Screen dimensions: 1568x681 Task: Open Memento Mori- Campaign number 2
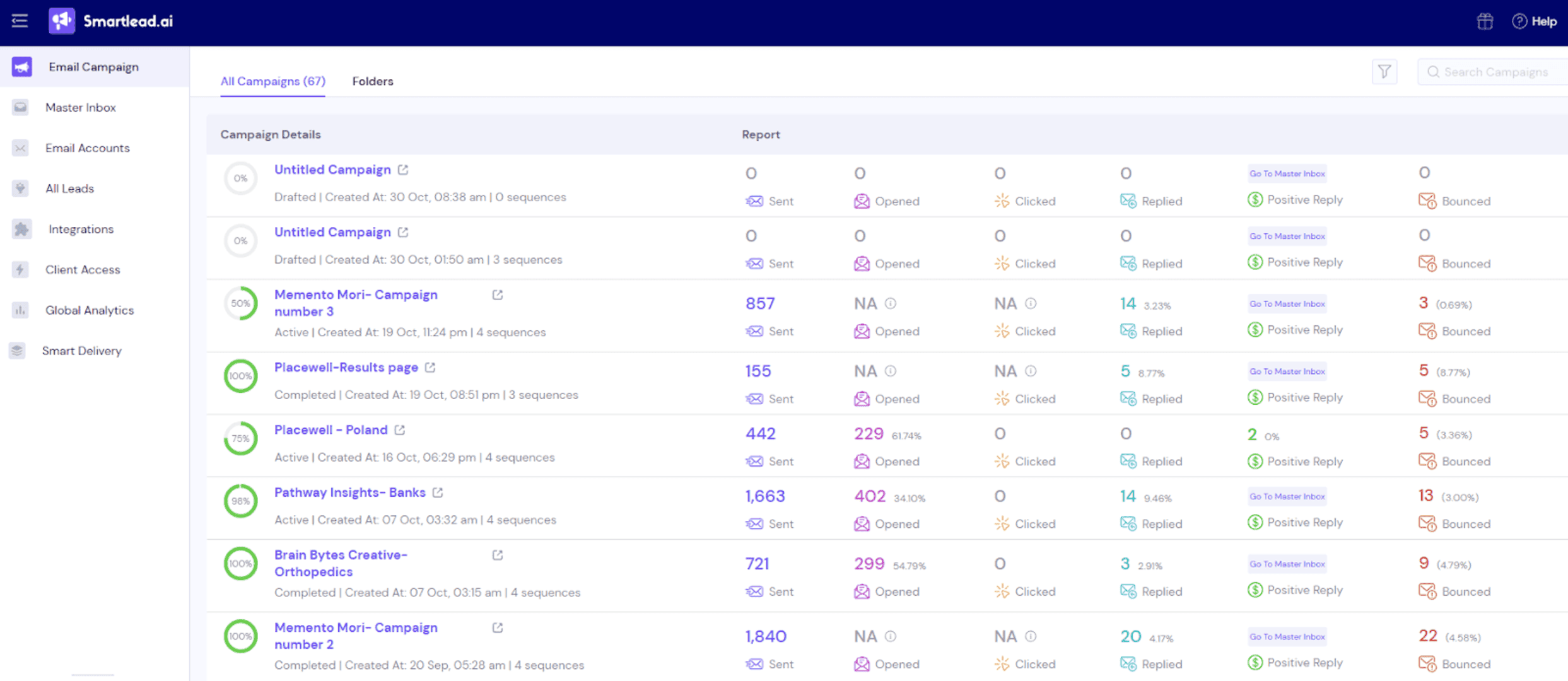356,636
